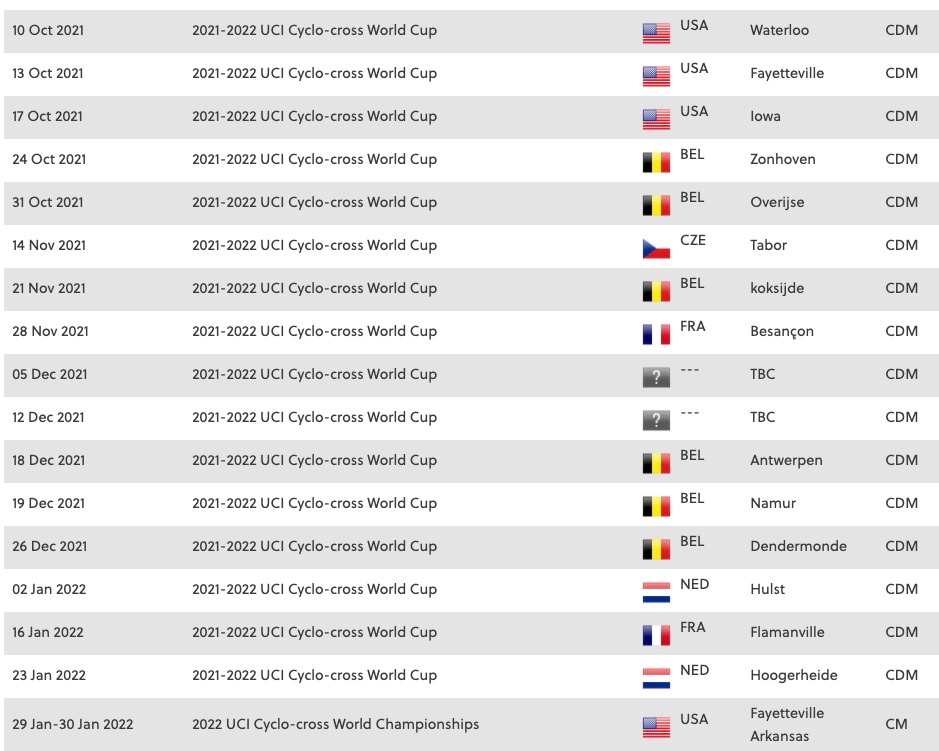Screen dimensions: 939x751
Task: Click the USA flag in the World Championships row
Action: (656, 727)
